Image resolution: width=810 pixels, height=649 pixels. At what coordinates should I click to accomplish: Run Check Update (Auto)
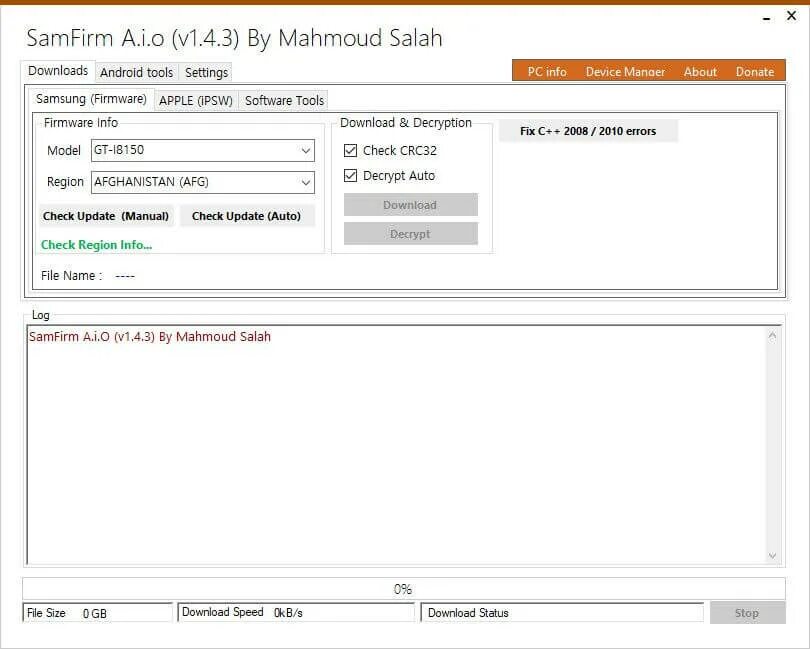click(x=246, y=216)
